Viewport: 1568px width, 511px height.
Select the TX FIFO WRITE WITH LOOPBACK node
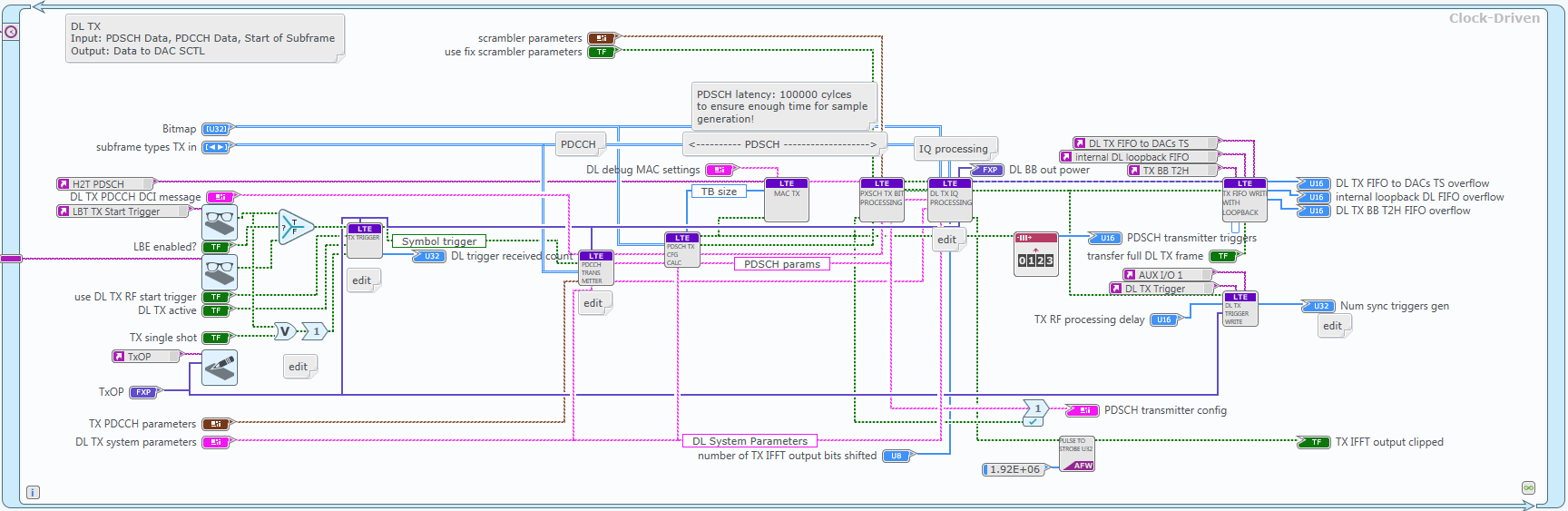pos(1244,200)
